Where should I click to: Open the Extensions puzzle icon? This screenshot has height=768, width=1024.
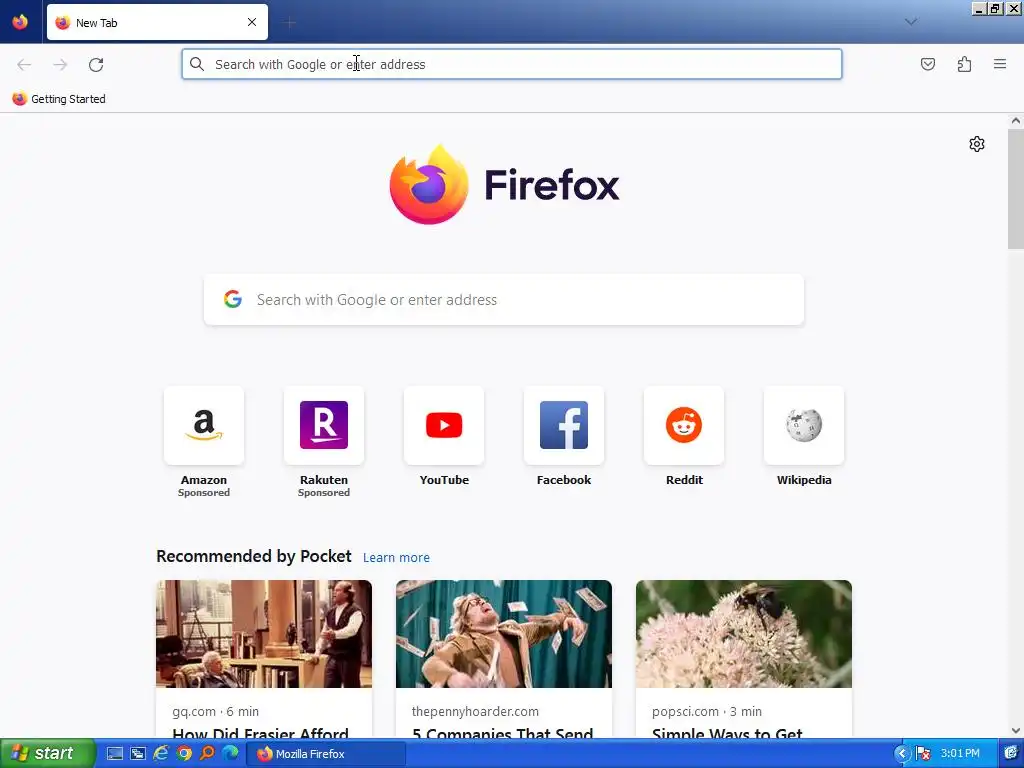coord(964,64)
